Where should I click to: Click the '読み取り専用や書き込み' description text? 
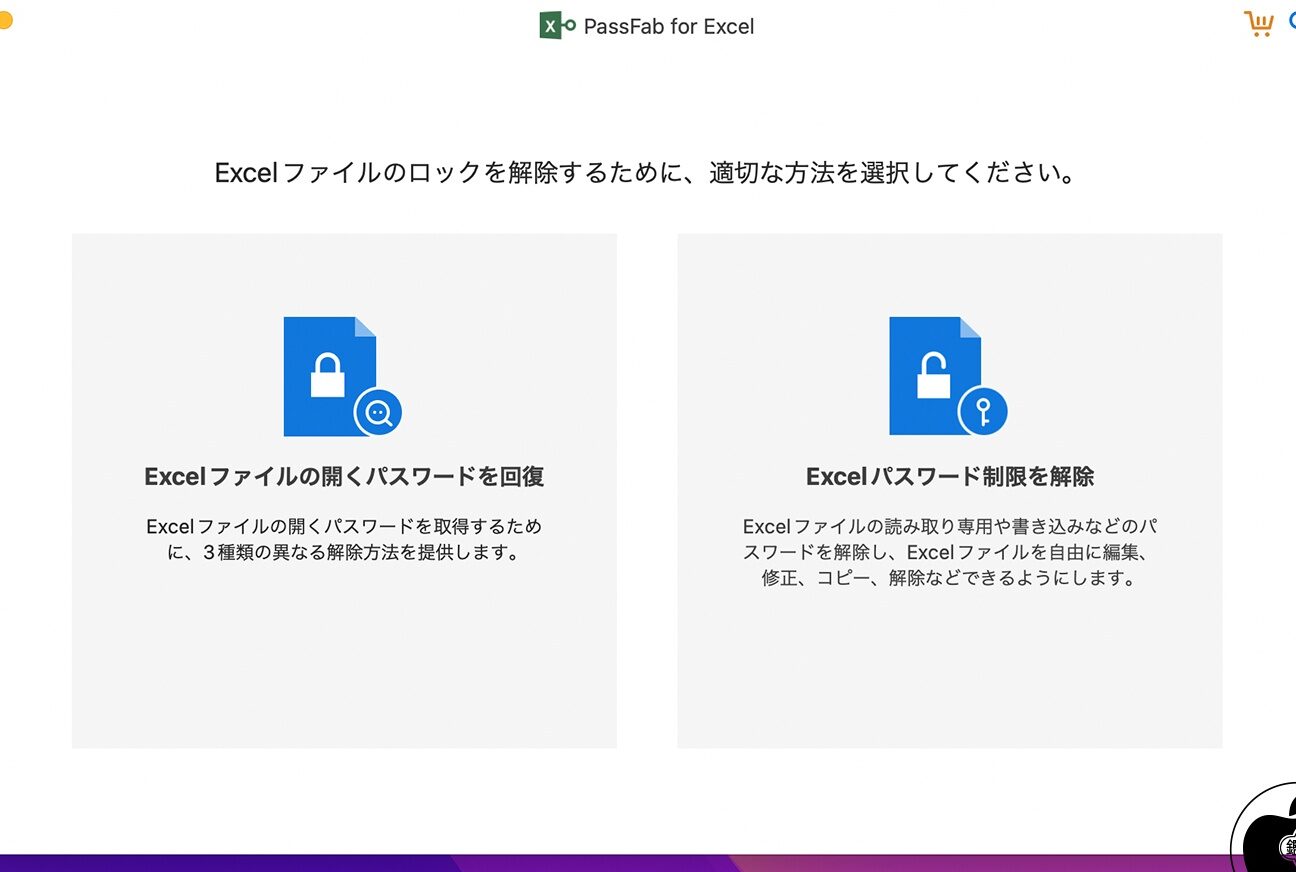coord(949,526)
